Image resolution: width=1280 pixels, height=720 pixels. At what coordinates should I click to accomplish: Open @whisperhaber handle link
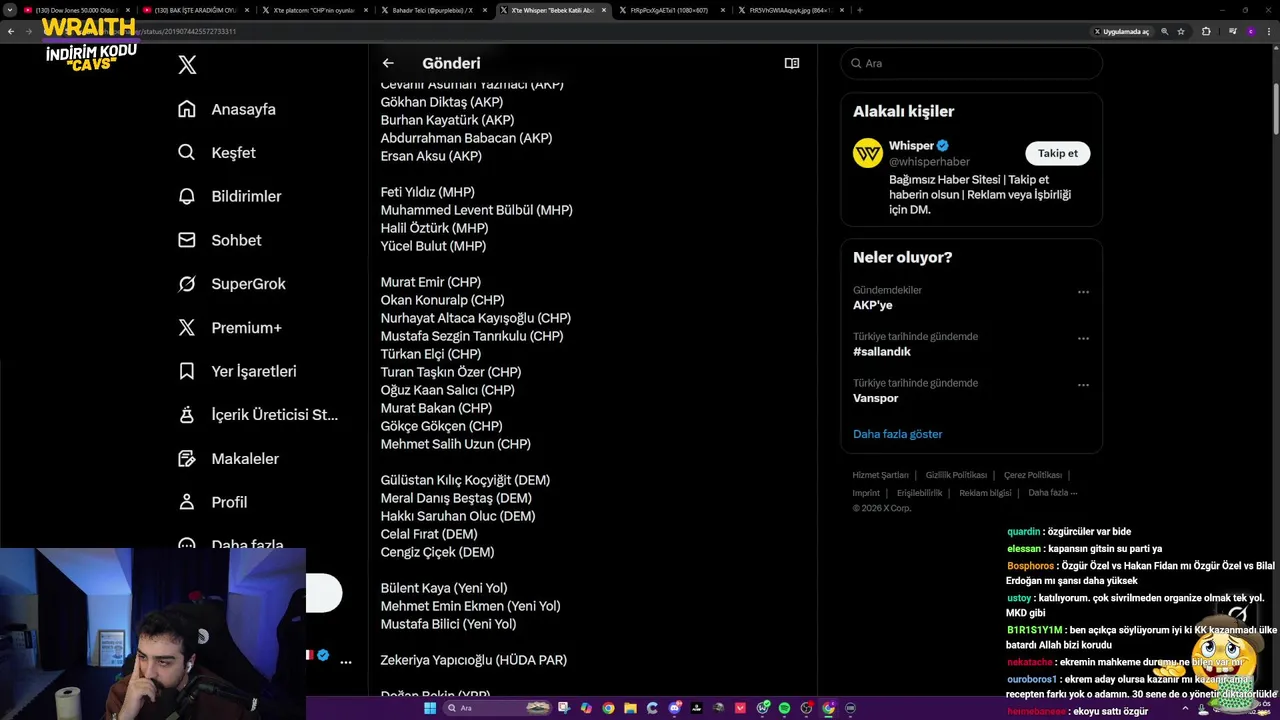coord(929,162)
